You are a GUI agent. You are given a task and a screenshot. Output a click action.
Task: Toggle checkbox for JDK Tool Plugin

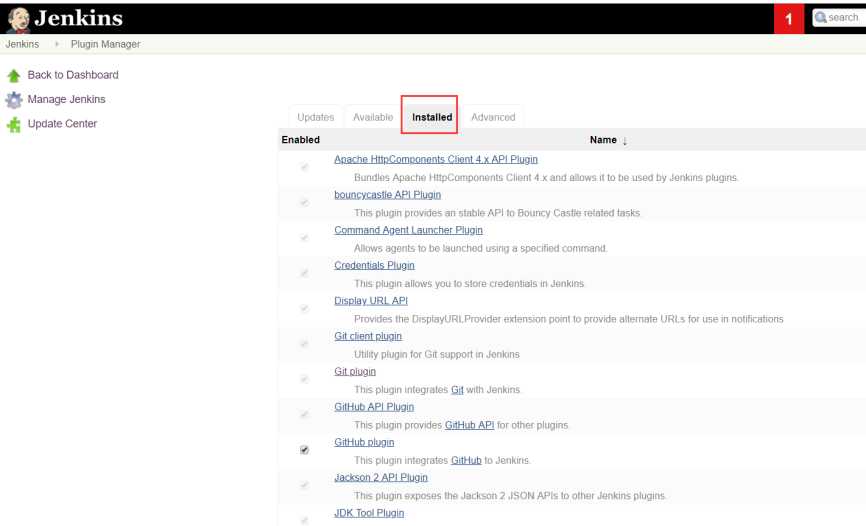point(304,520)
